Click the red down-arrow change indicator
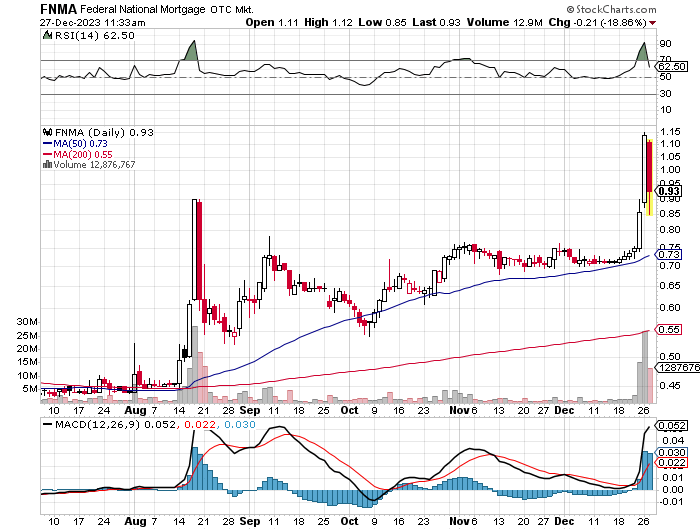Screen dimensions: 700x530 click(653, 23)
